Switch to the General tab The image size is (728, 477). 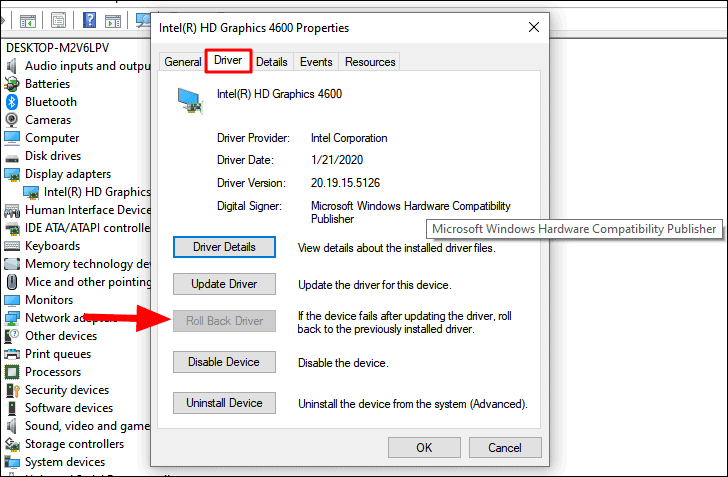coord(182,62)
